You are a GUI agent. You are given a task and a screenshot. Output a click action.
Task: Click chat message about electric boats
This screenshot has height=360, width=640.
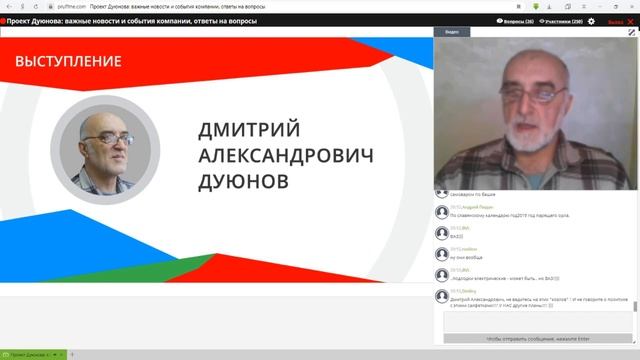504,278
